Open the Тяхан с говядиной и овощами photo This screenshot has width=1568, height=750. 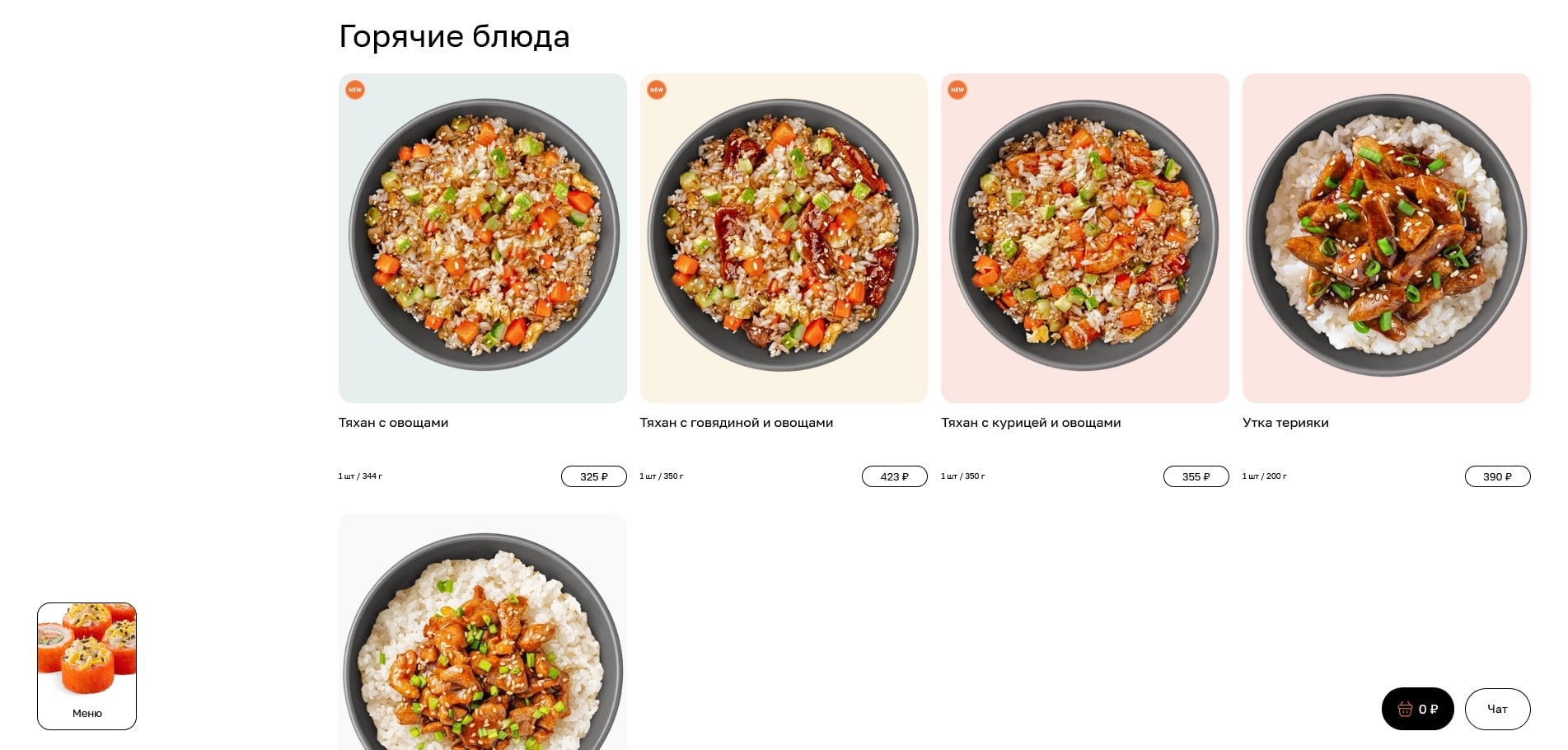pos(784,238)
